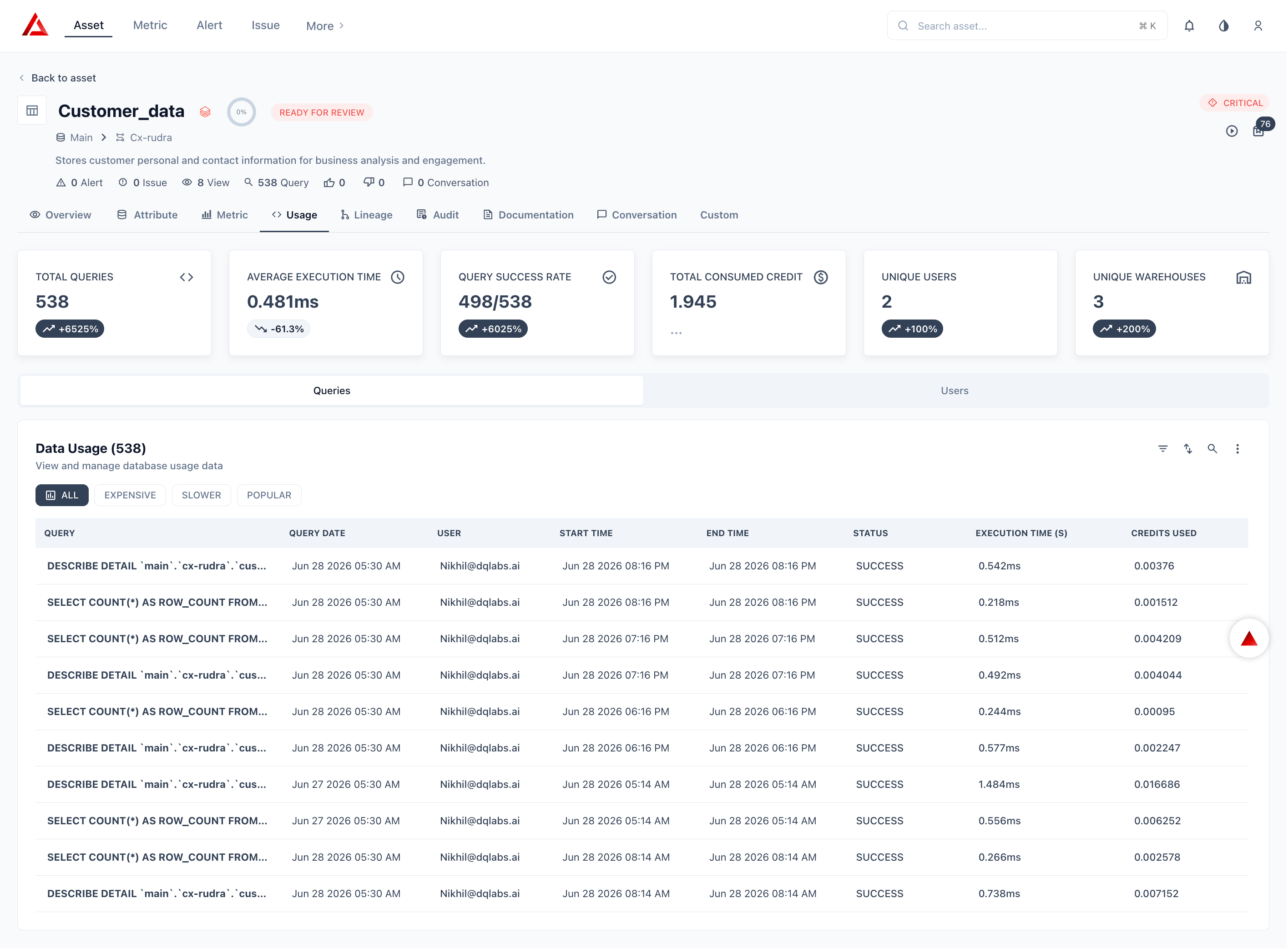Click the checkmark icon on Query Success Rate
The width and height of the screenshot is (1288, 949).
pos(609,278)
